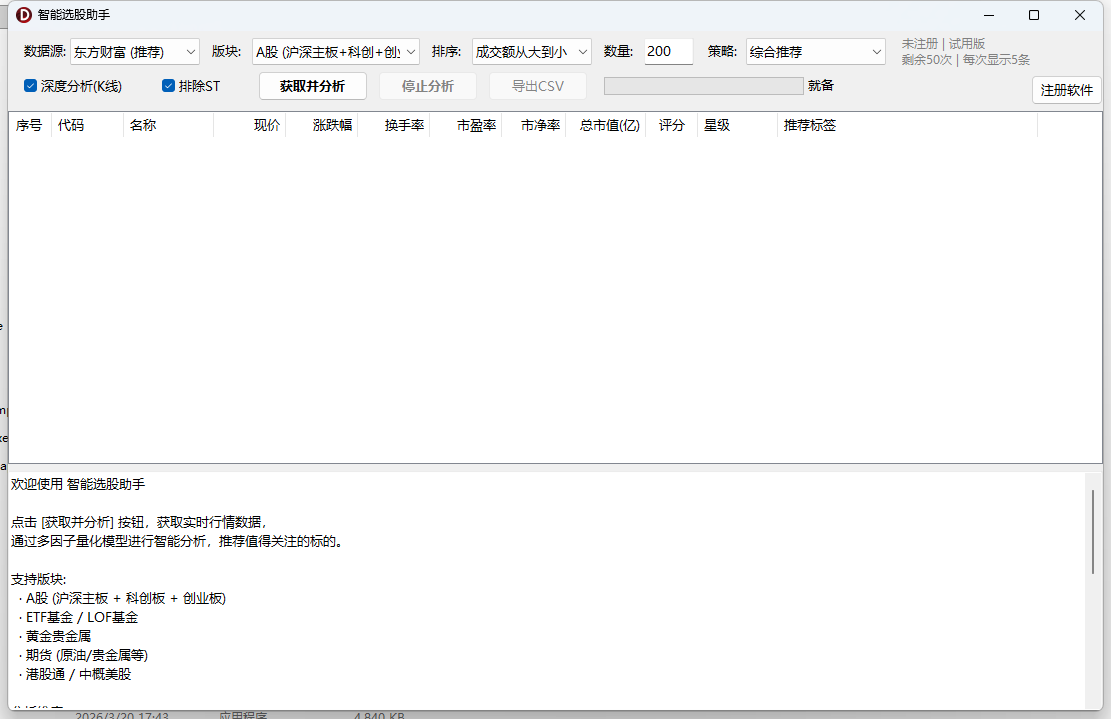Expand the 策略 综合推荐 dropdown

(x=816, y=52)
